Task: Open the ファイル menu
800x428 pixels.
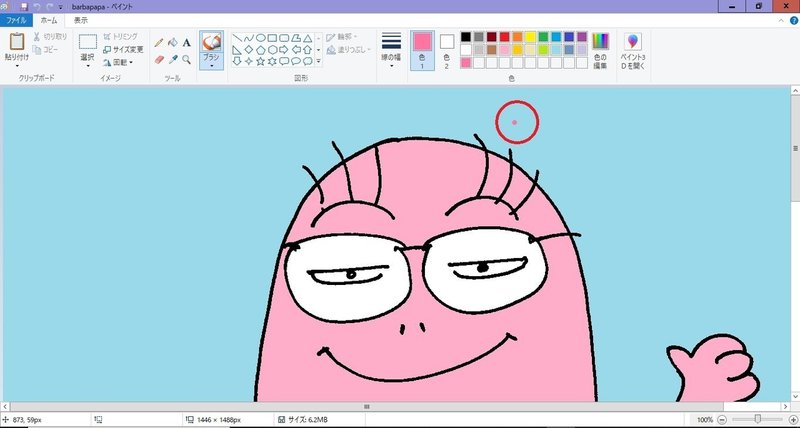Action: tap(17, 19)
